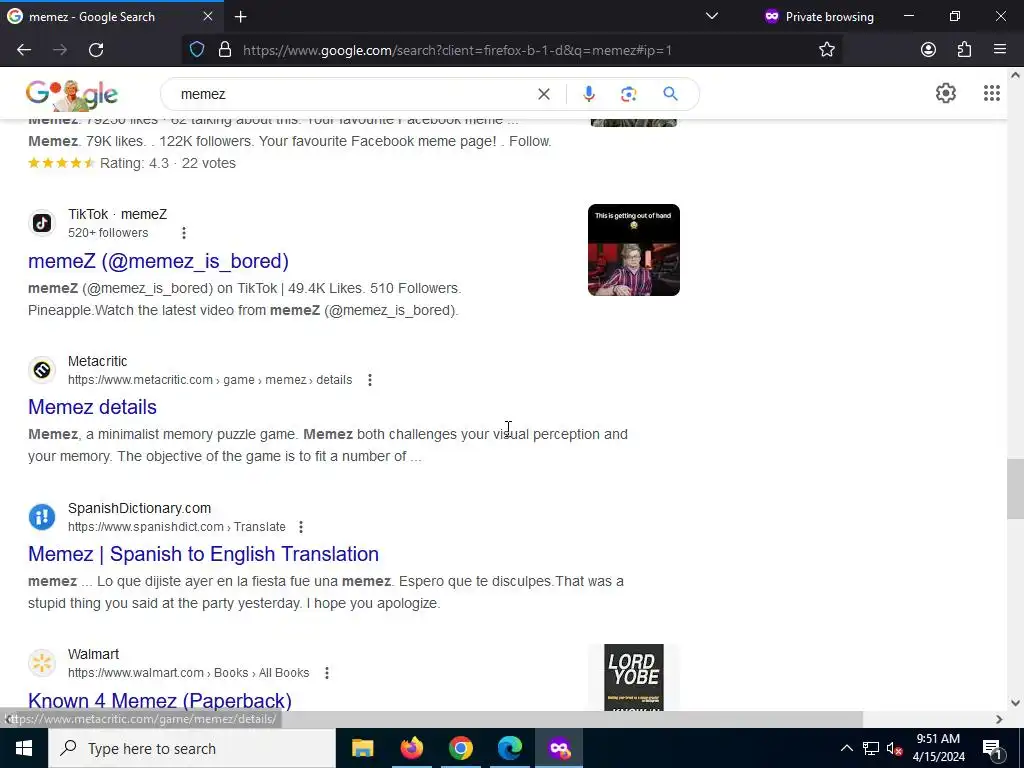Screen dimensions: 1024x768
Task: Click the padlock site info icon
Action: tap(225, 50)
